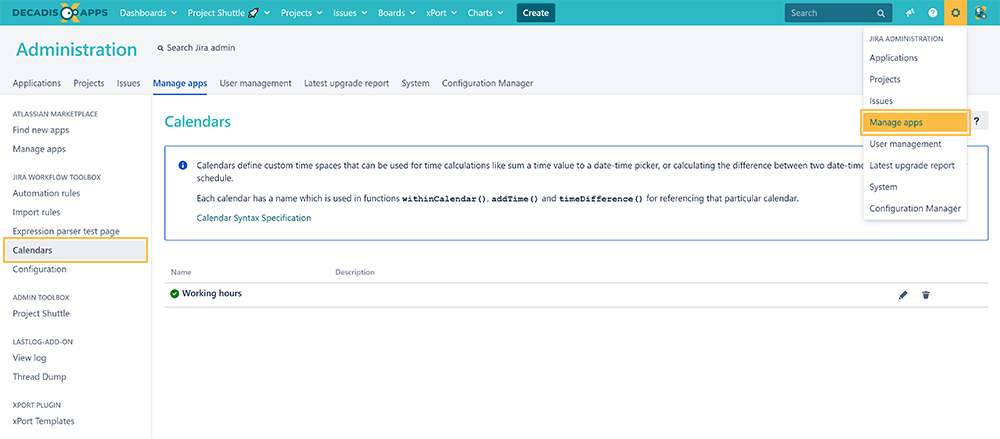Click the search magnifier icon in the top bar
The height and width of the screenshot is (439, 1000).
click(x=881, y=13)
